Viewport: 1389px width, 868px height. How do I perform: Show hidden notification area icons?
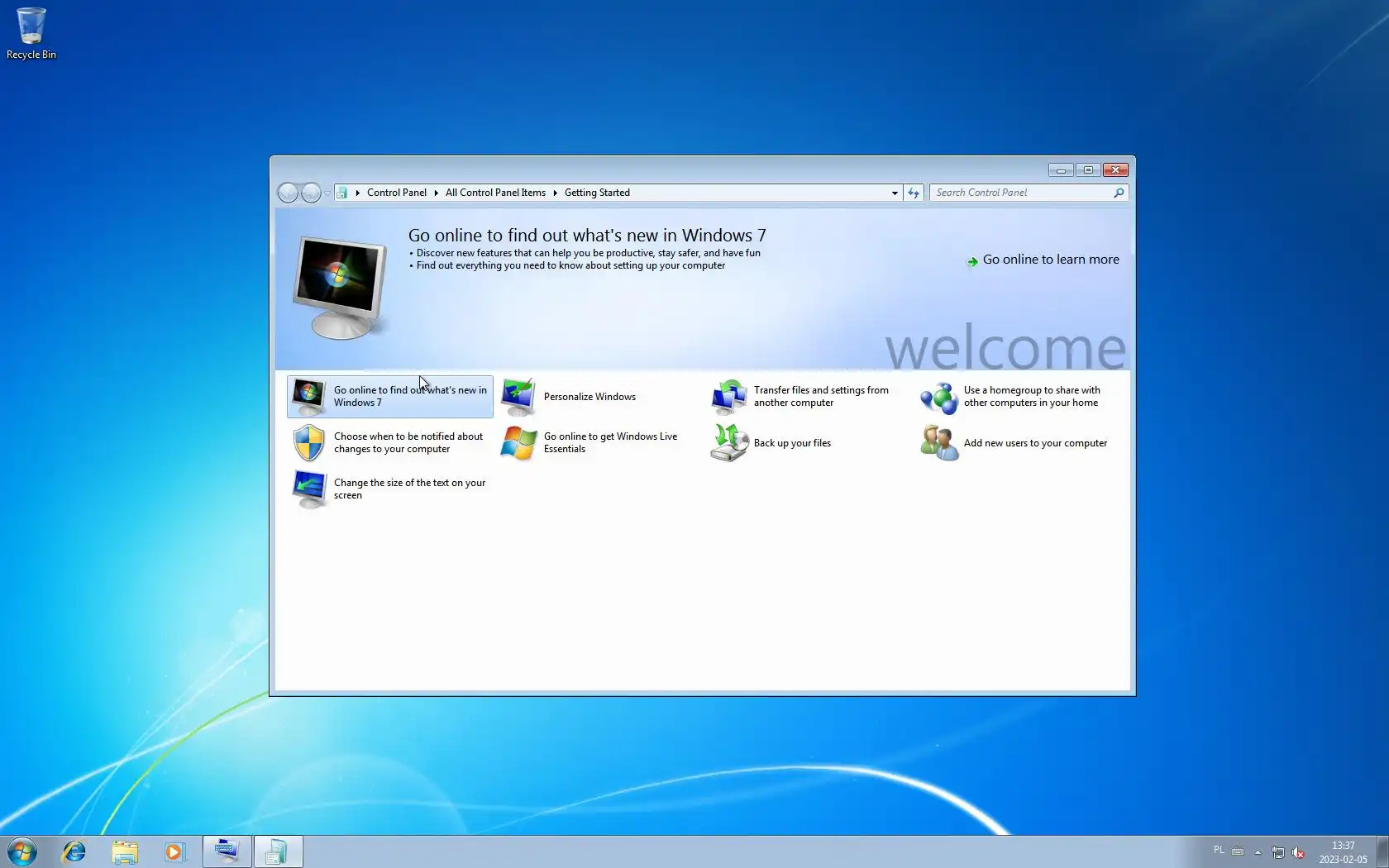coord(1258,852)
